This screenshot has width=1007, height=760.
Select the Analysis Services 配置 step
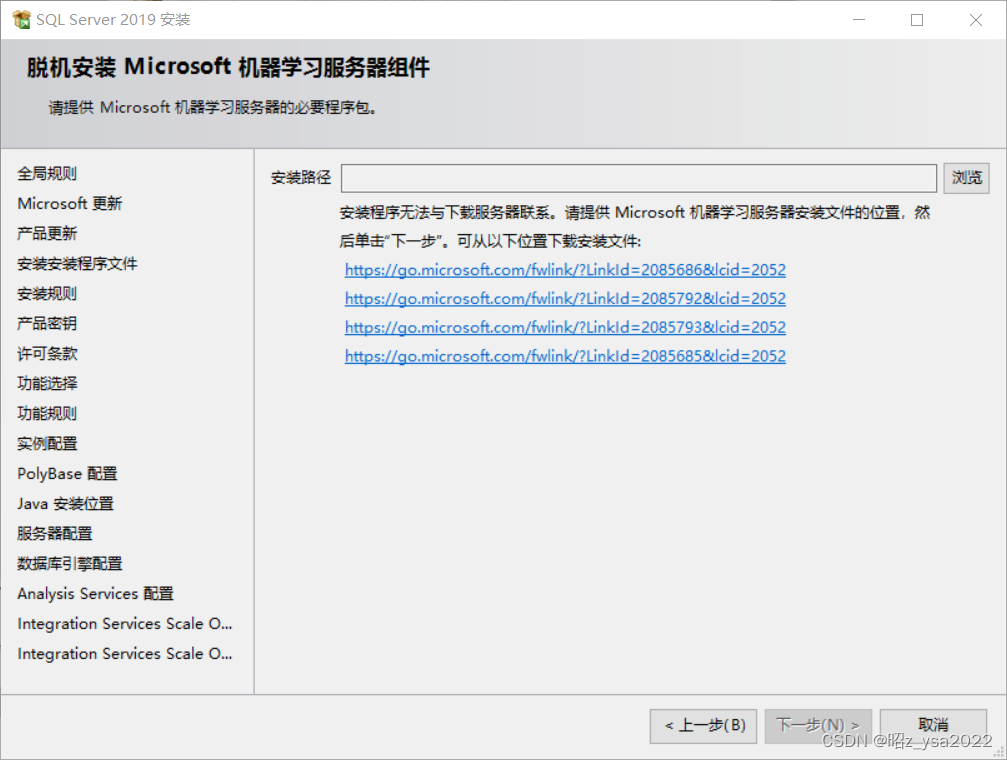96,594
